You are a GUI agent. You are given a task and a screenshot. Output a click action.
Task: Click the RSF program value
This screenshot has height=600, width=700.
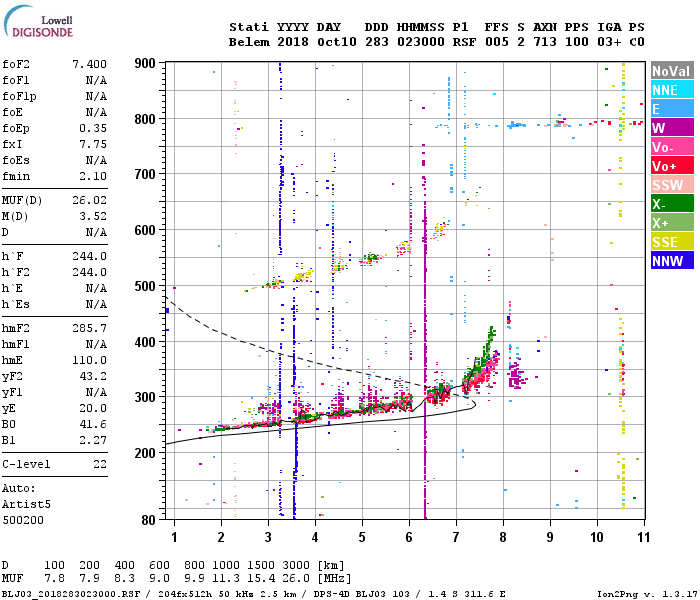[x=464, y=42]
